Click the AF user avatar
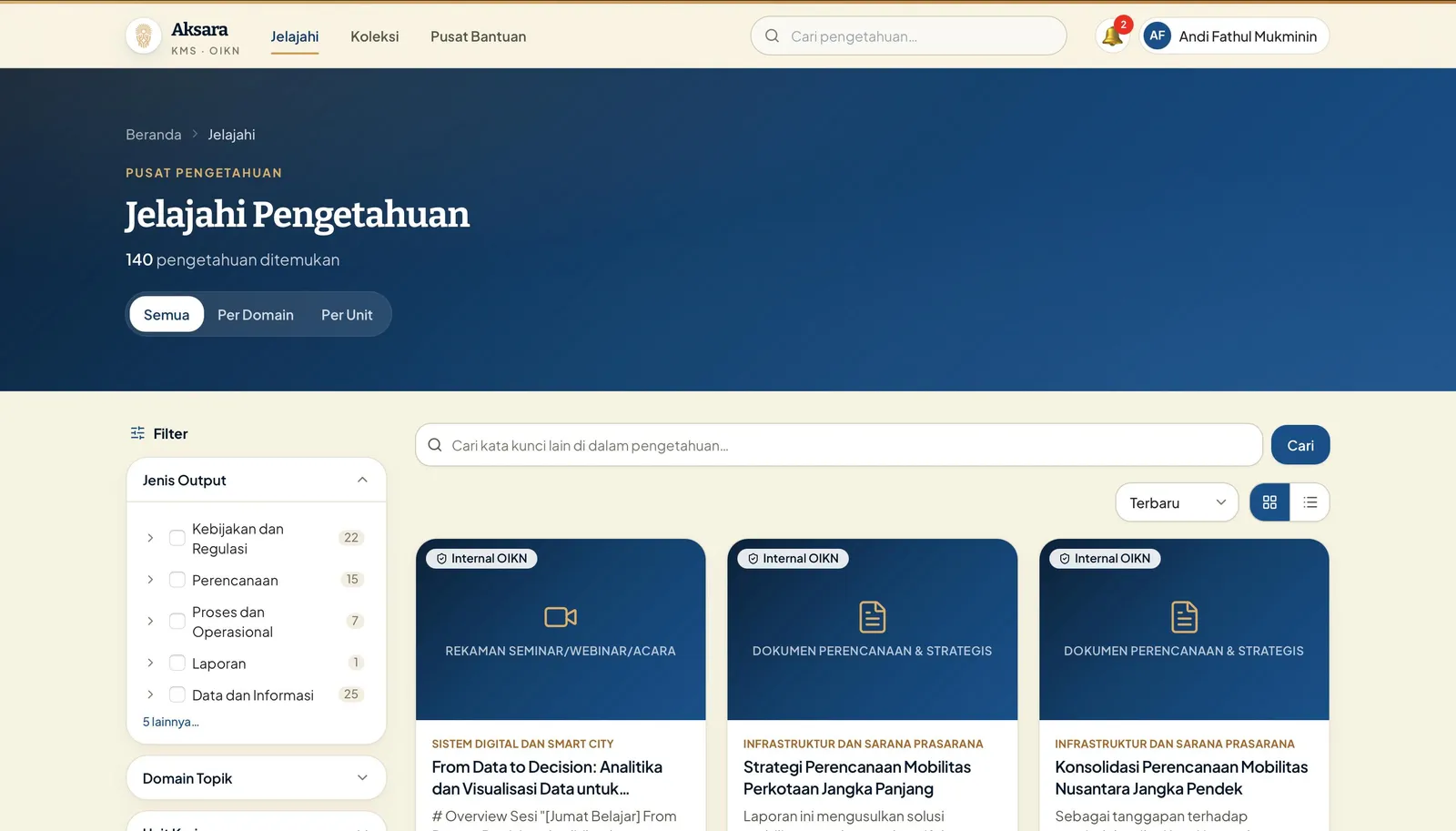This screenshot has height=831, width=1456. coord(1157,36)
